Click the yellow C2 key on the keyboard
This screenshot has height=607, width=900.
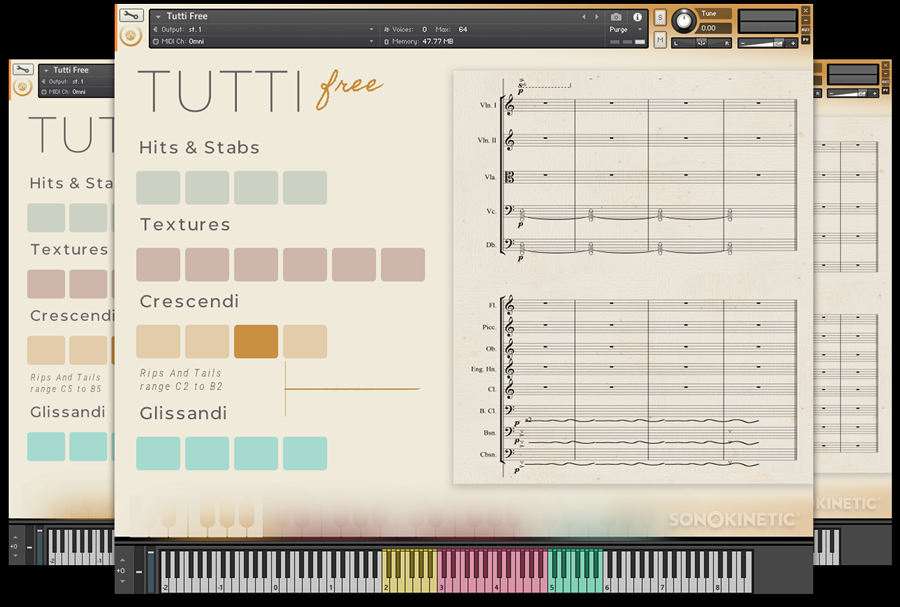pyautogui.click(x=387, y=583)
